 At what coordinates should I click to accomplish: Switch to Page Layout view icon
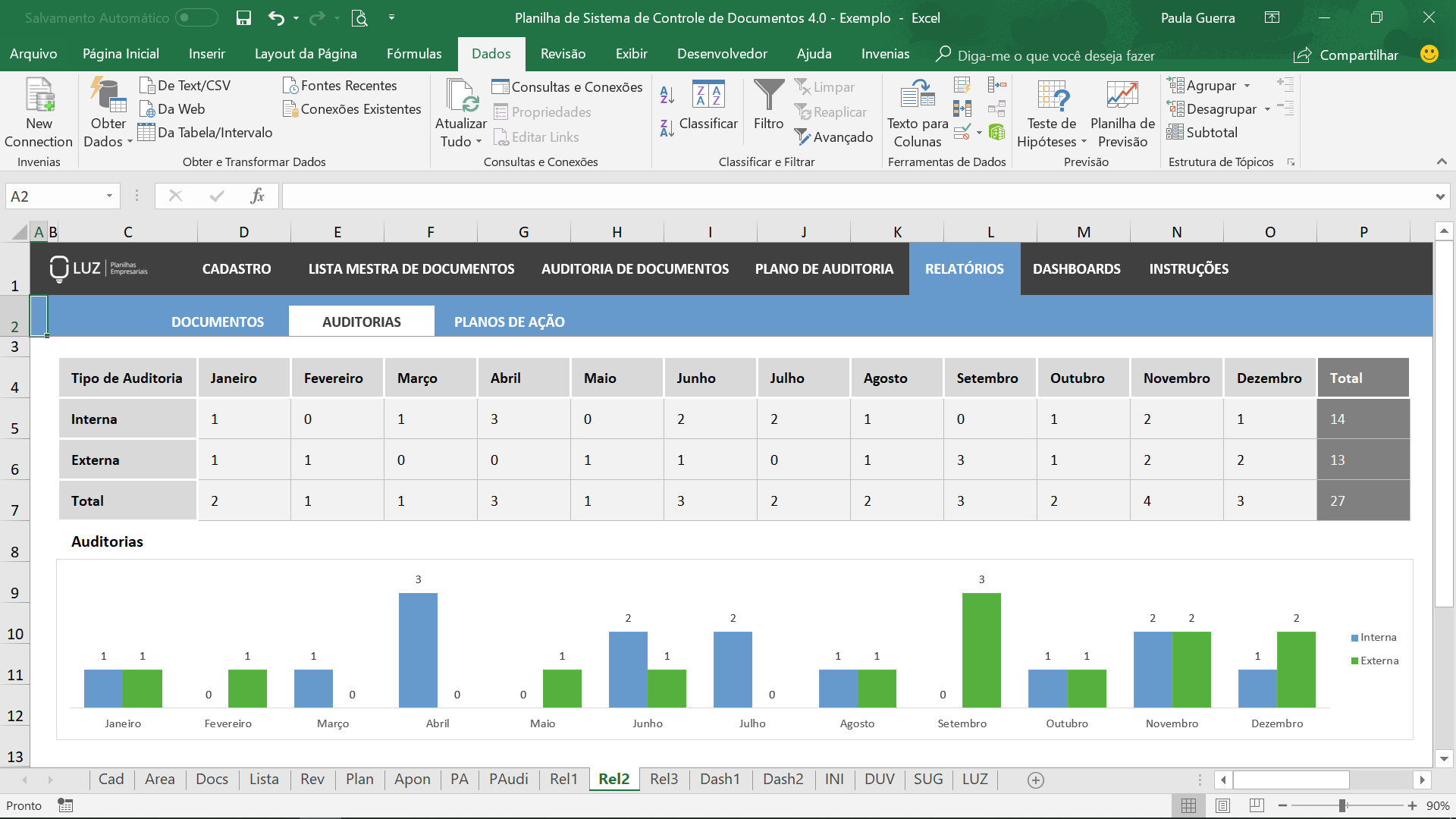pos(1222,805)
